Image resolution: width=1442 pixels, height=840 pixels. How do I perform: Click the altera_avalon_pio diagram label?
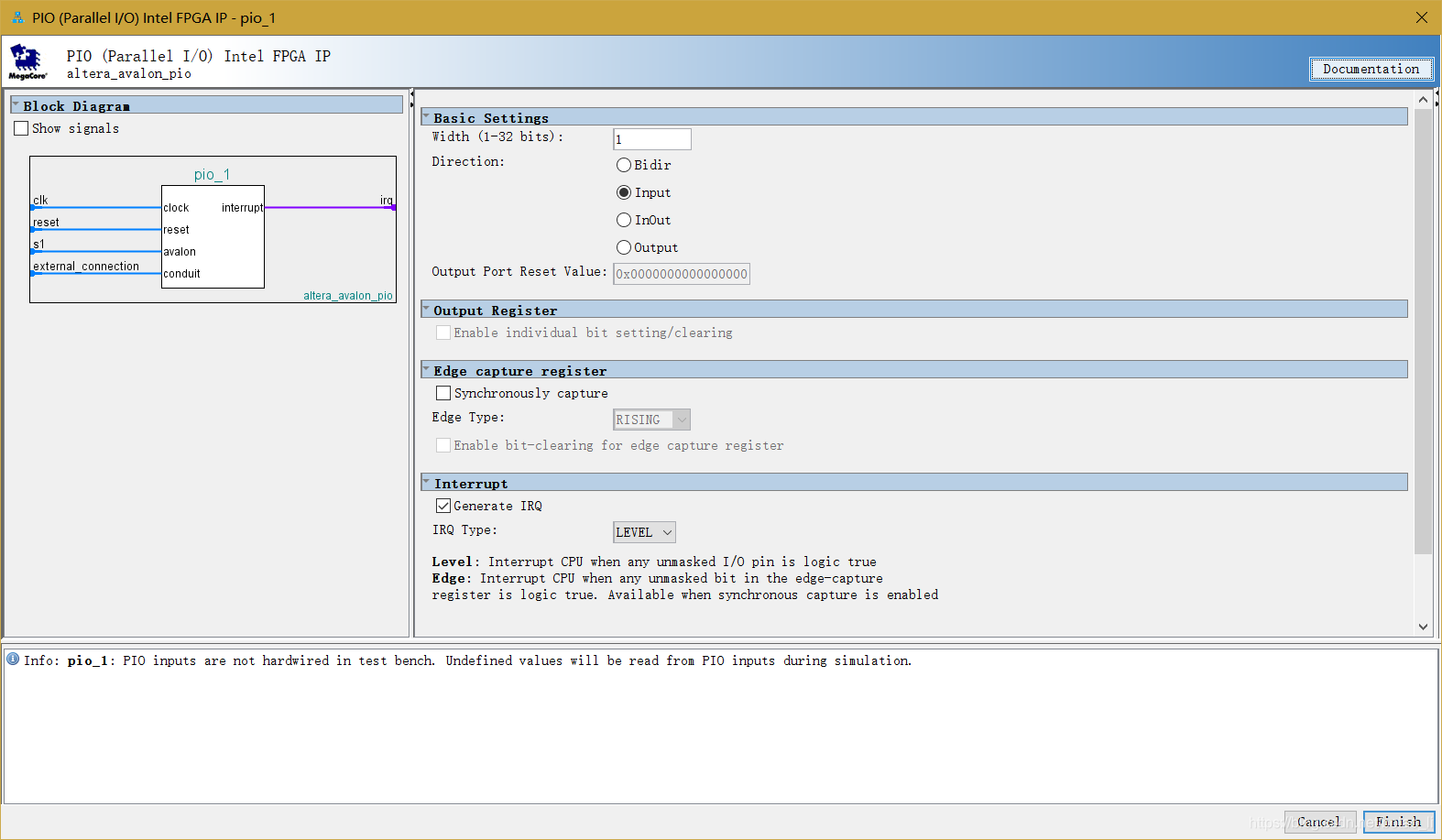(x=348, y=296)
